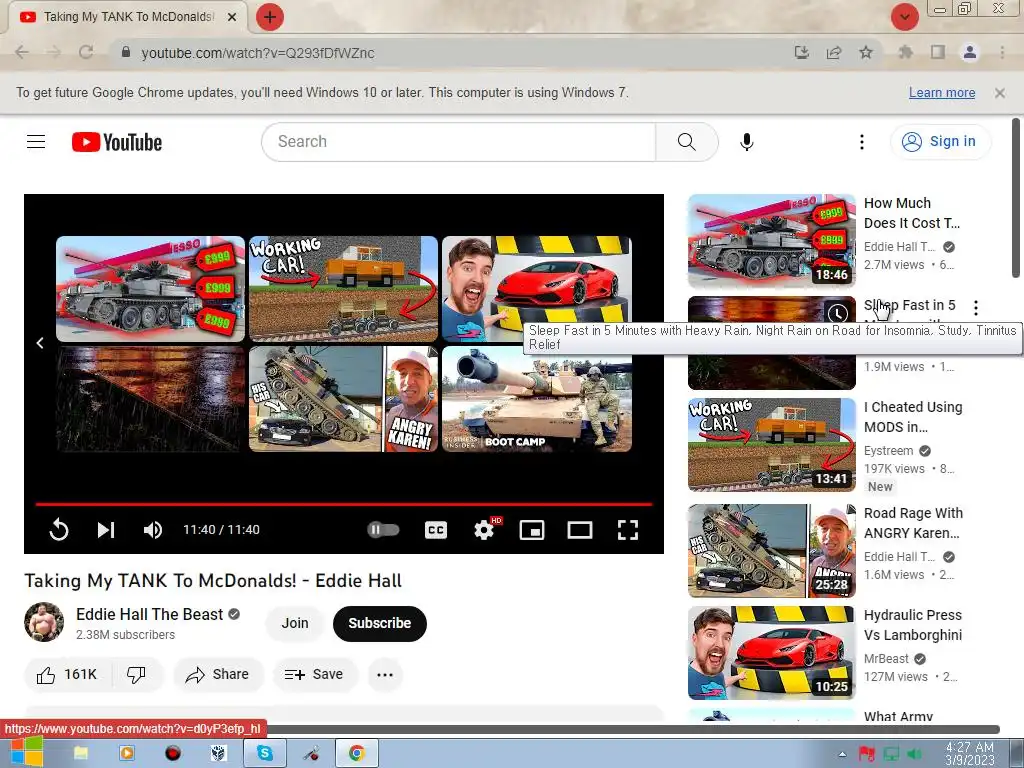
Task: Open the Eddie Hall channel avatar
Action: point(44,622)
